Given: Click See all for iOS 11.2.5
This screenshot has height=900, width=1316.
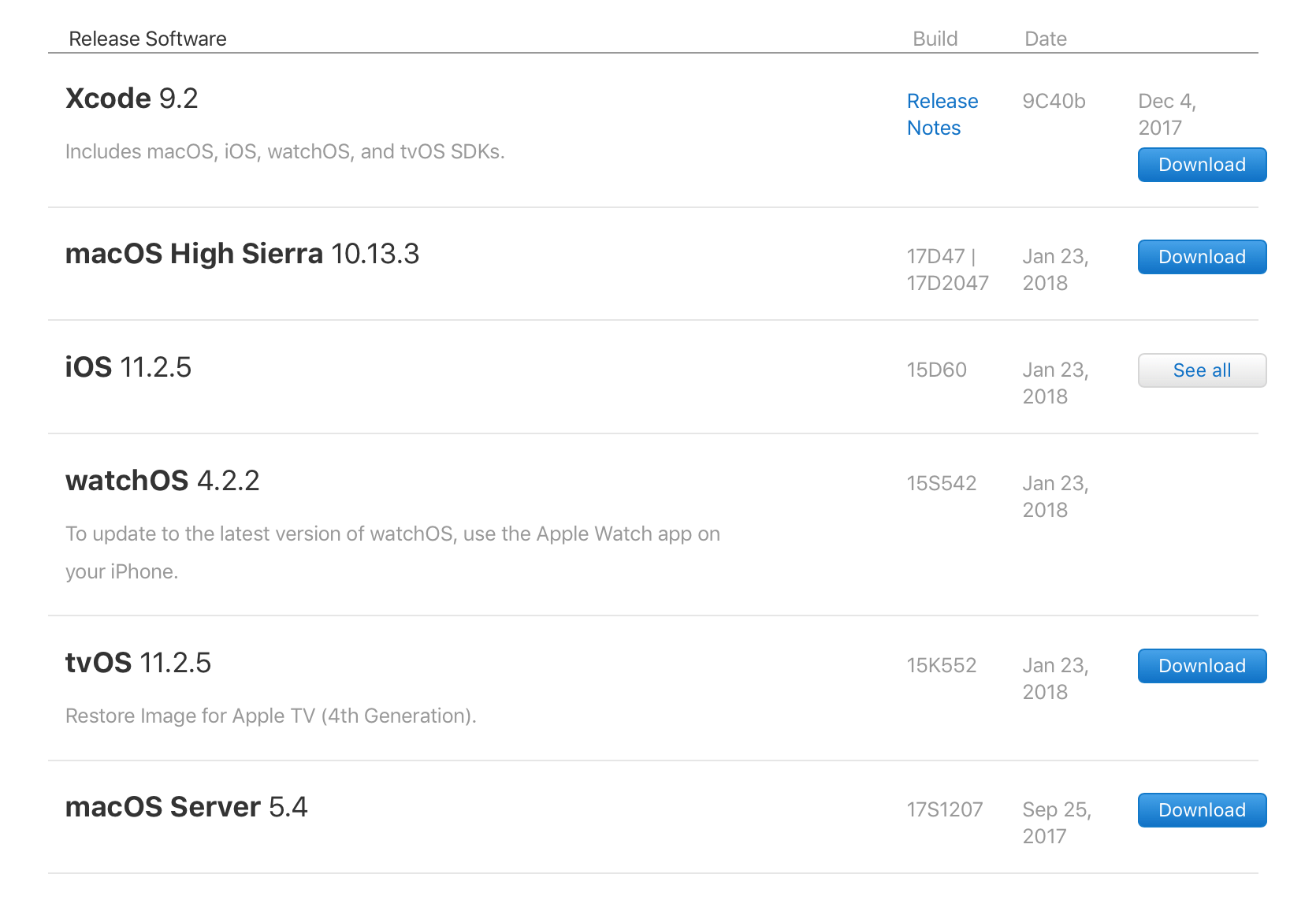Looking at the screenshot, I should click(1201, 370).
